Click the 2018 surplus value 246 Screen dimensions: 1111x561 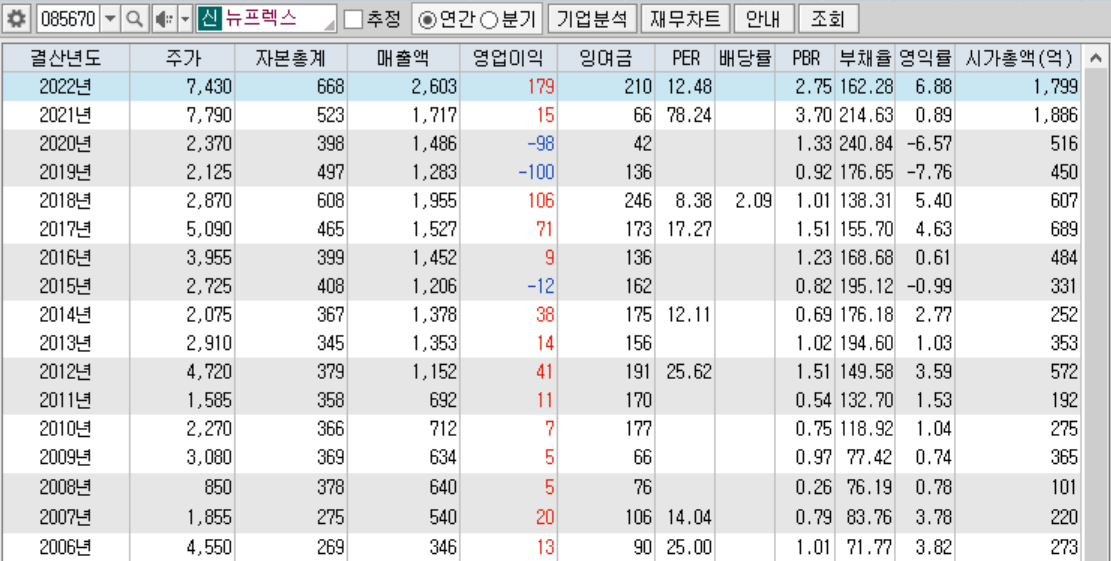coord(638,201)
